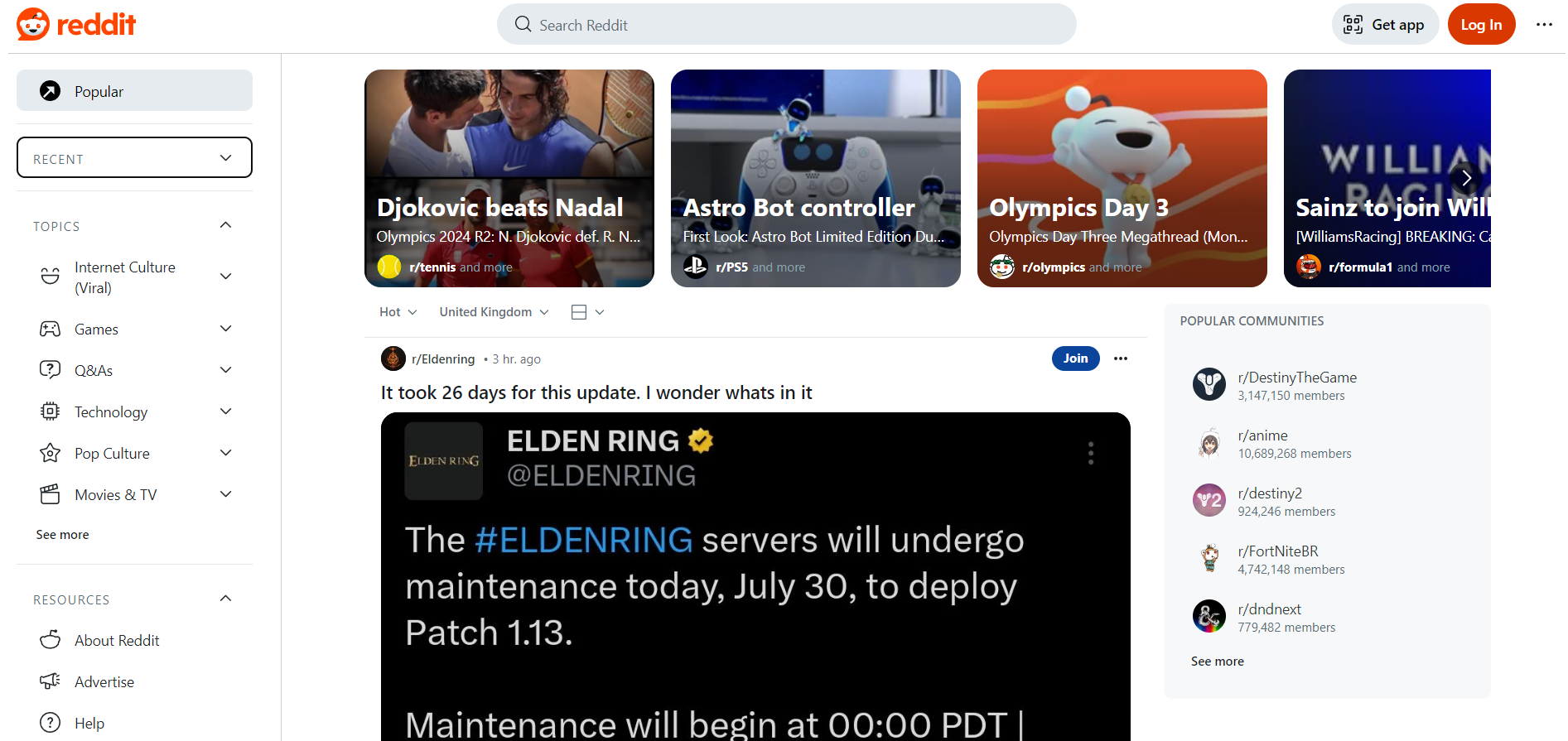
Task: Open the United Kingdom location dropdown
Action: coord(494,312)
